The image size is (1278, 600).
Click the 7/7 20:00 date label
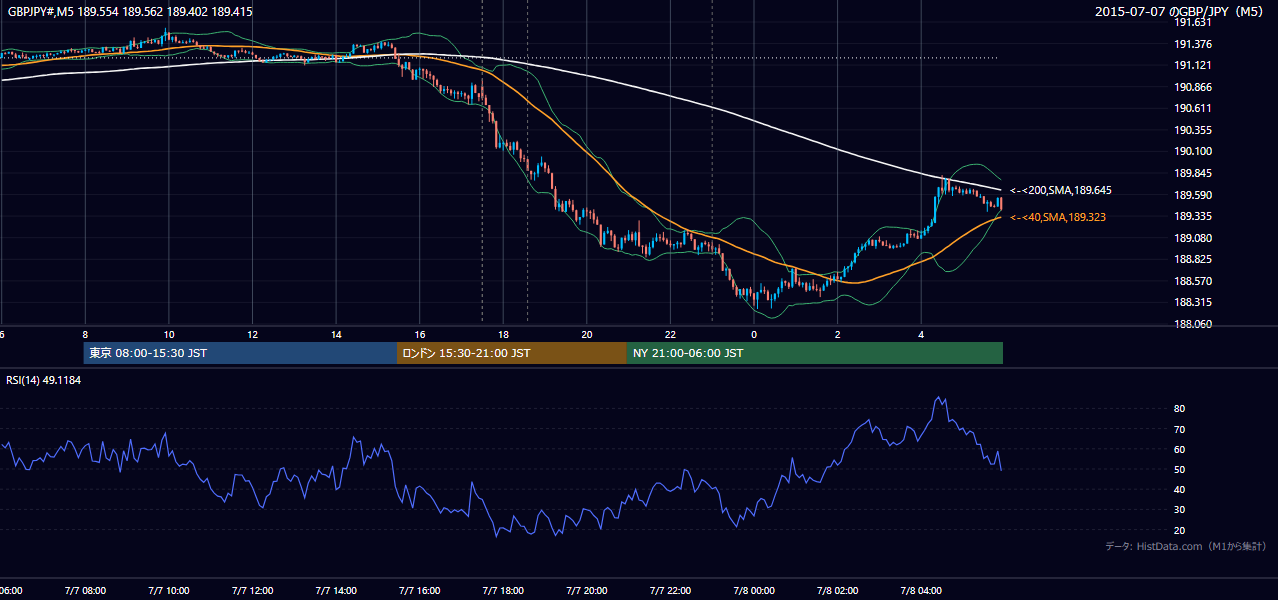point(587,590)
